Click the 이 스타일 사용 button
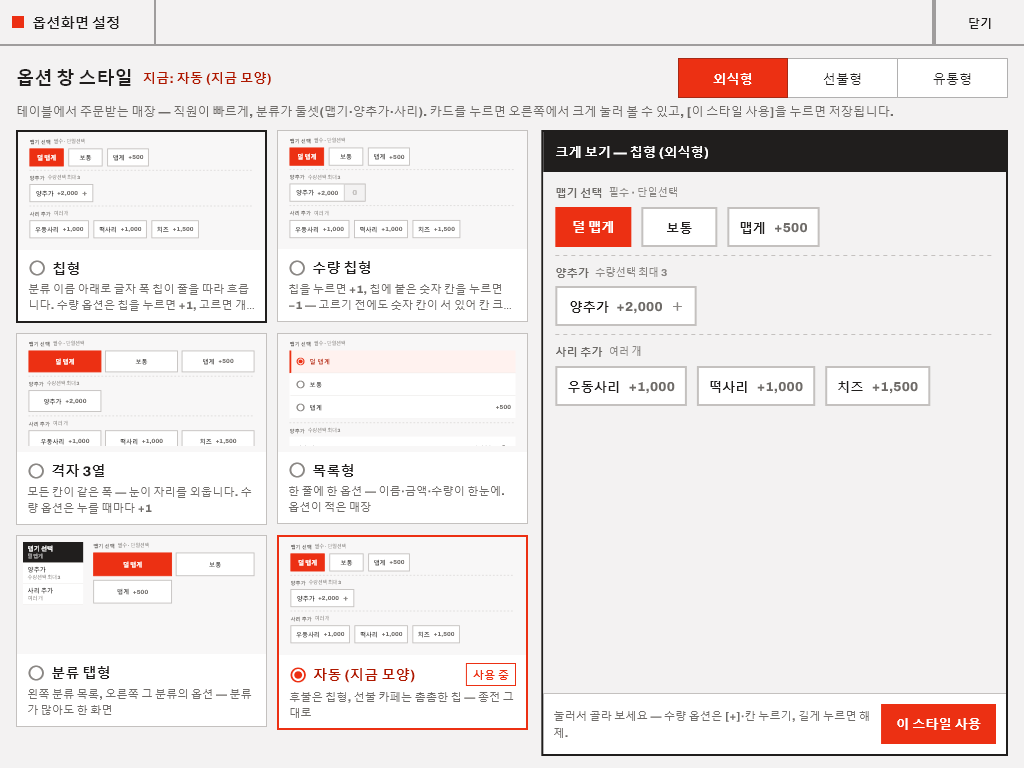This screenshot has width=1024, height=768. [938, 724]
